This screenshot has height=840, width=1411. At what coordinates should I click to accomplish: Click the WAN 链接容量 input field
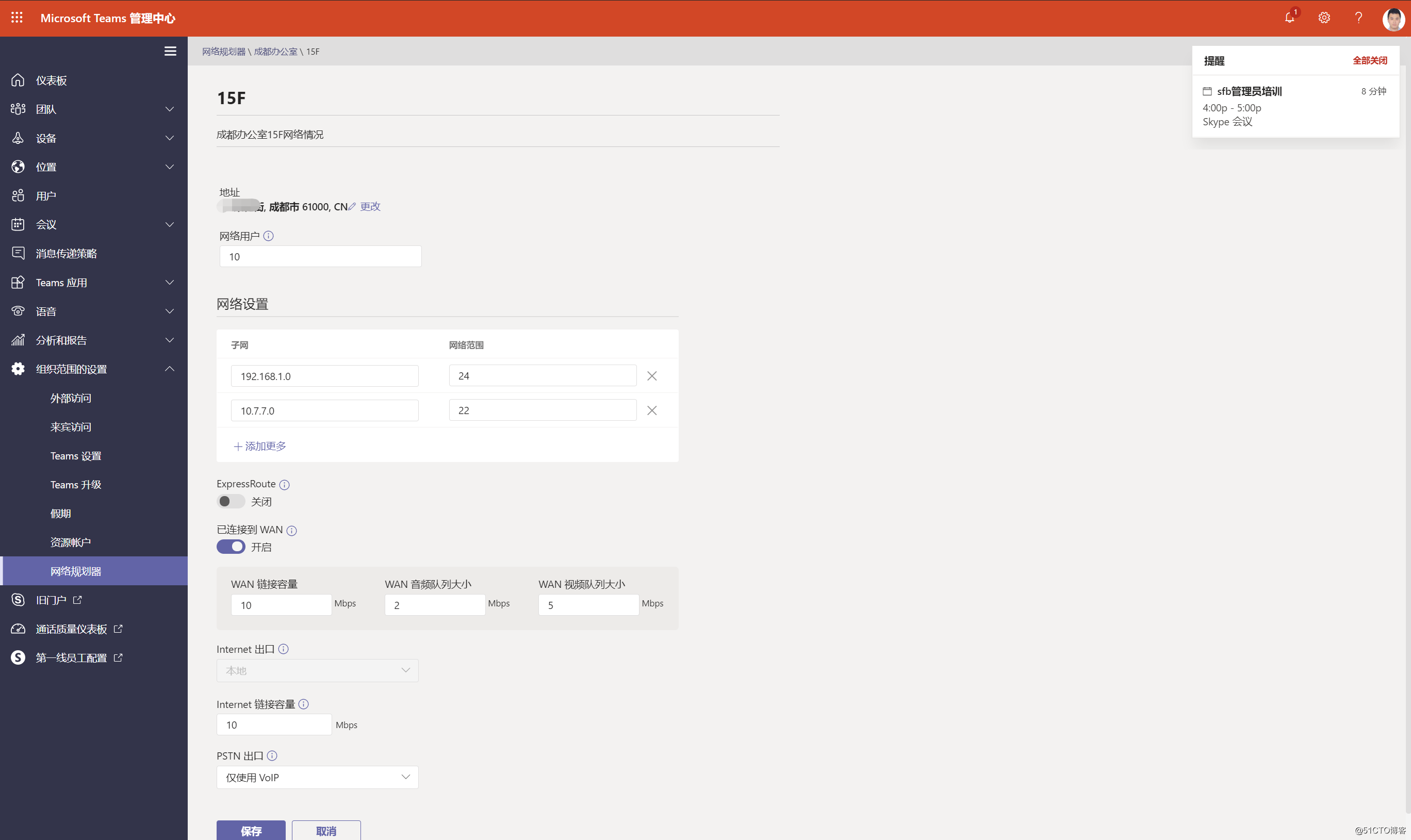(x=281, y=604)
